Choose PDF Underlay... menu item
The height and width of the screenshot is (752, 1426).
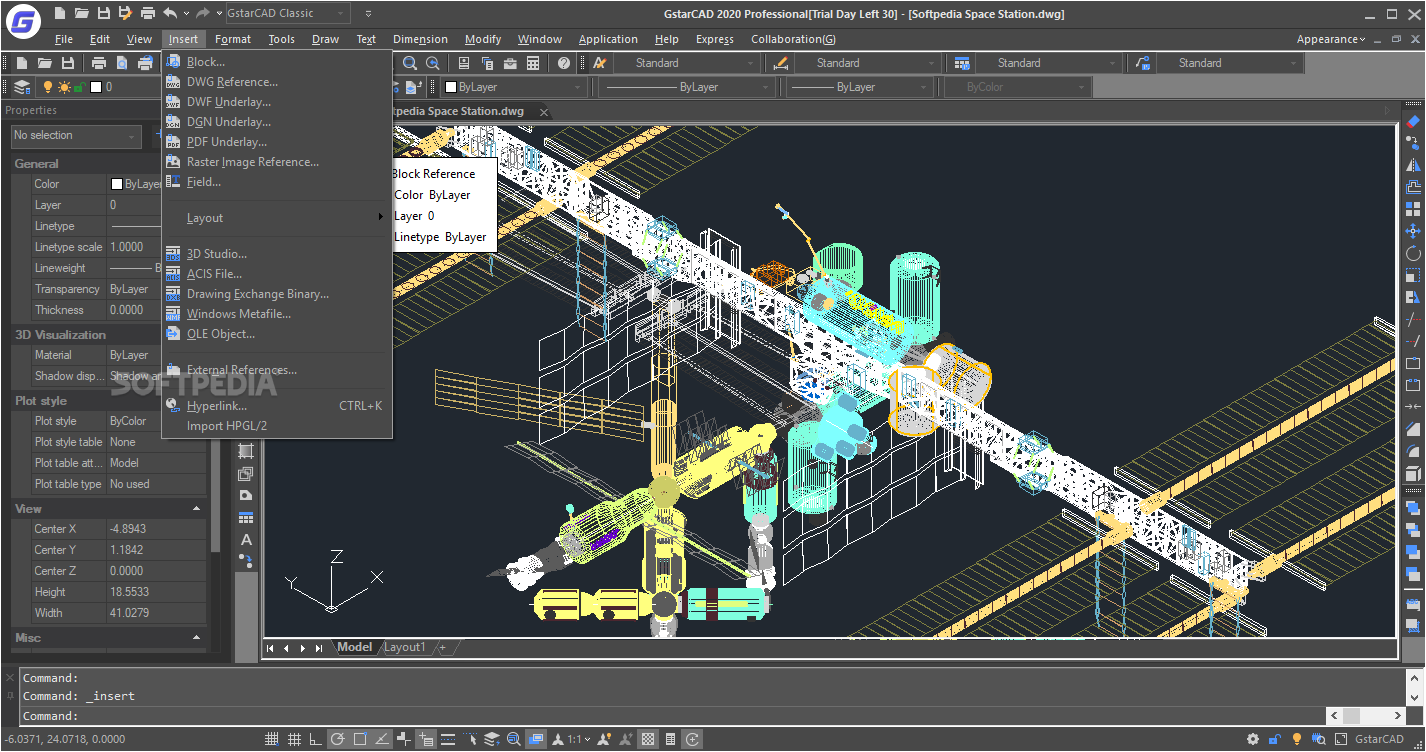(276, 142)
